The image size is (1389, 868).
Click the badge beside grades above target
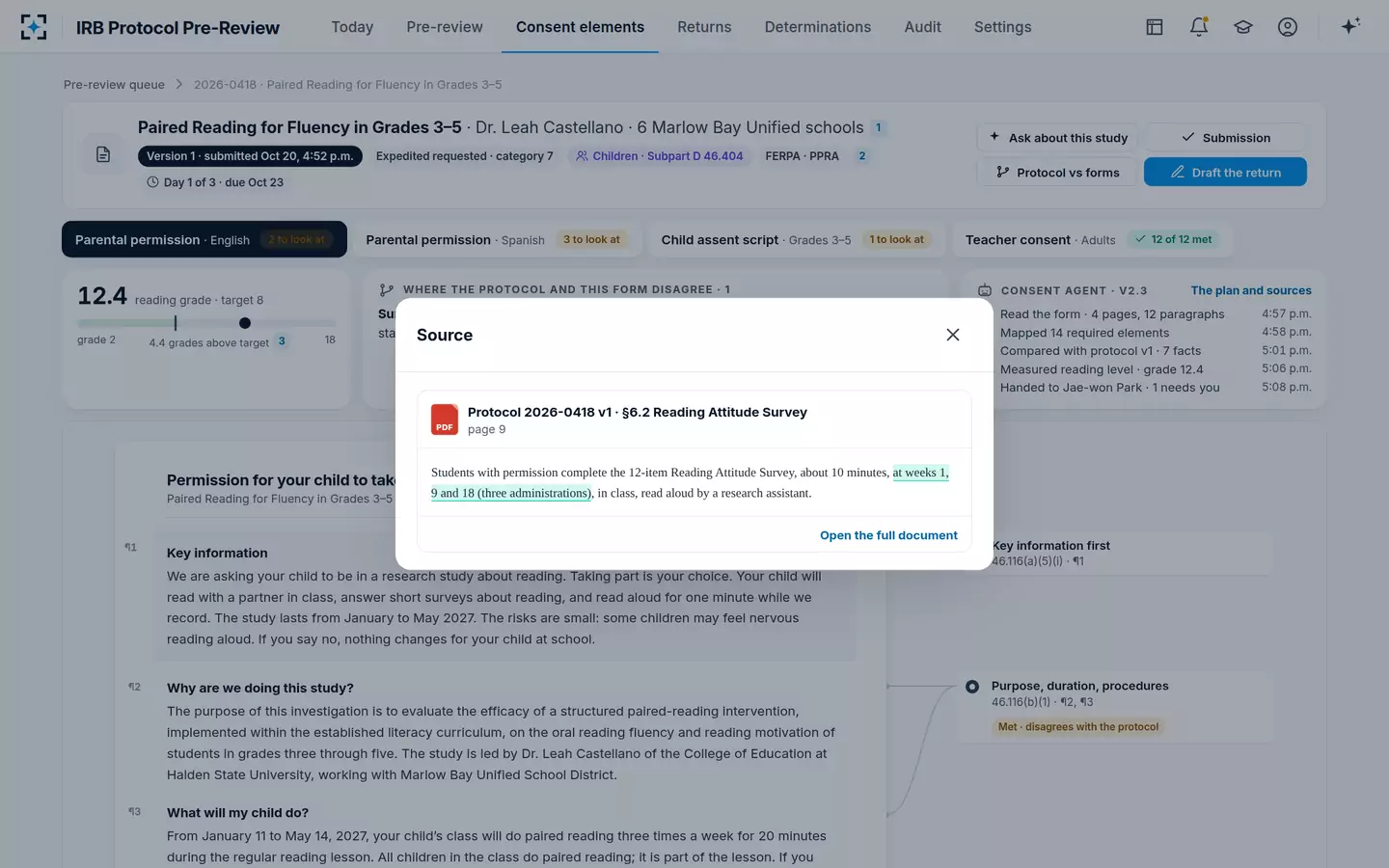click(x=282, y=340)
